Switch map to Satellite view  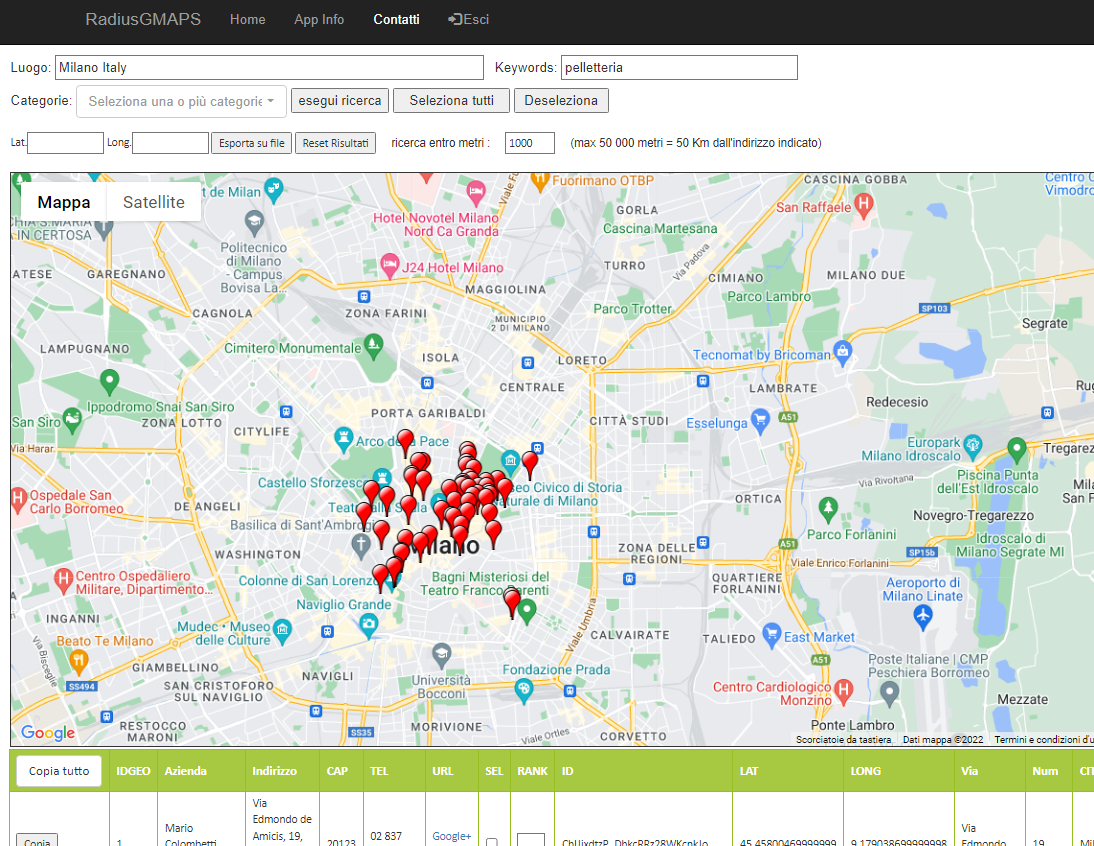tap(154, 202)
